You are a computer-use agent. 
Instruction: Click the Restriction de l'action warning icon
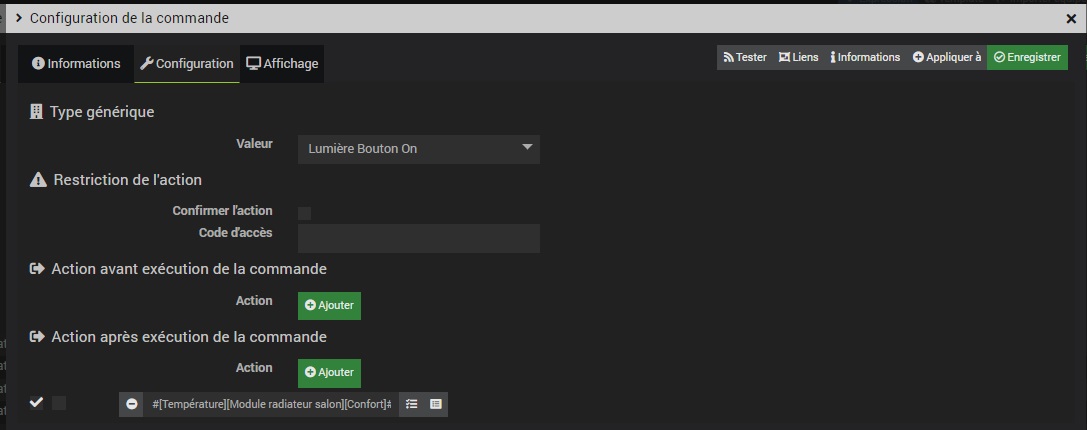(x=38, y=180)
